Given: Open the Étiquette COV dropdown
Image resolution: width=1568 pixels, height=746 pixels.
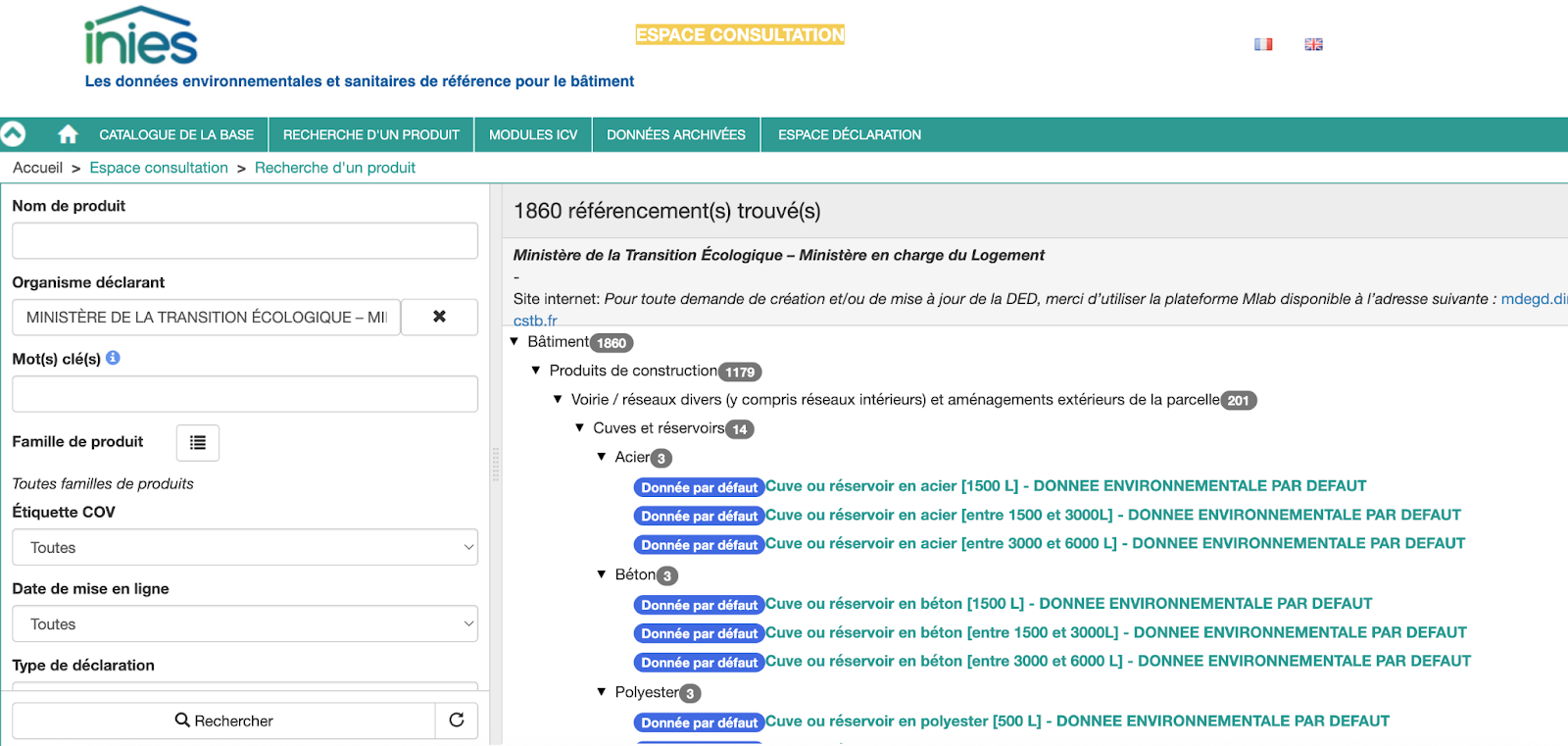Looking at the screenshot, I should pos(245,547).
